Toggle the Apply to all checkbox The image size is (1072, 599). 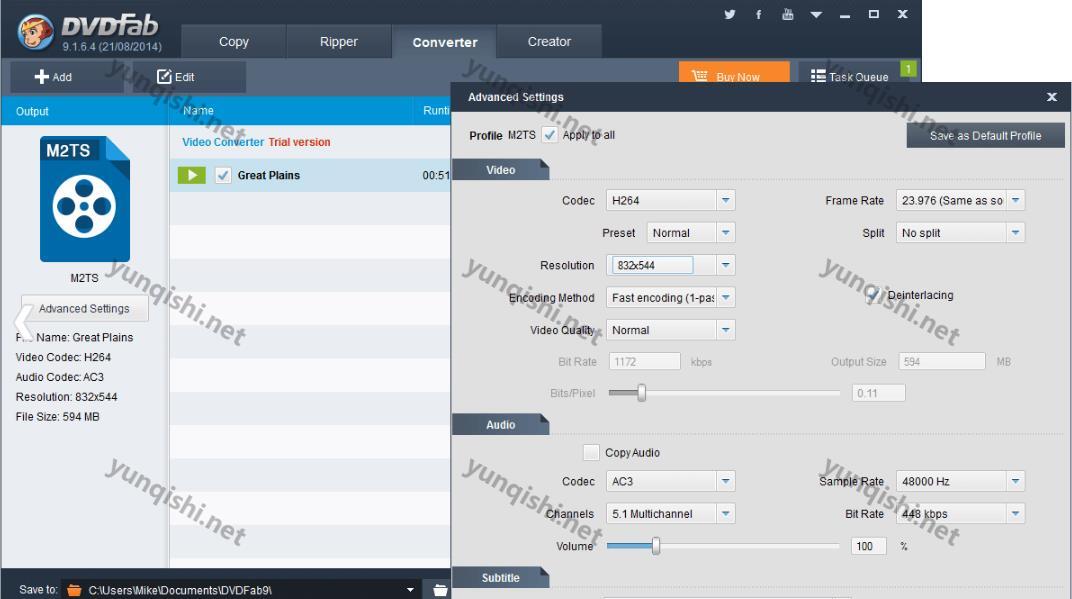click(x=550, y=135)
